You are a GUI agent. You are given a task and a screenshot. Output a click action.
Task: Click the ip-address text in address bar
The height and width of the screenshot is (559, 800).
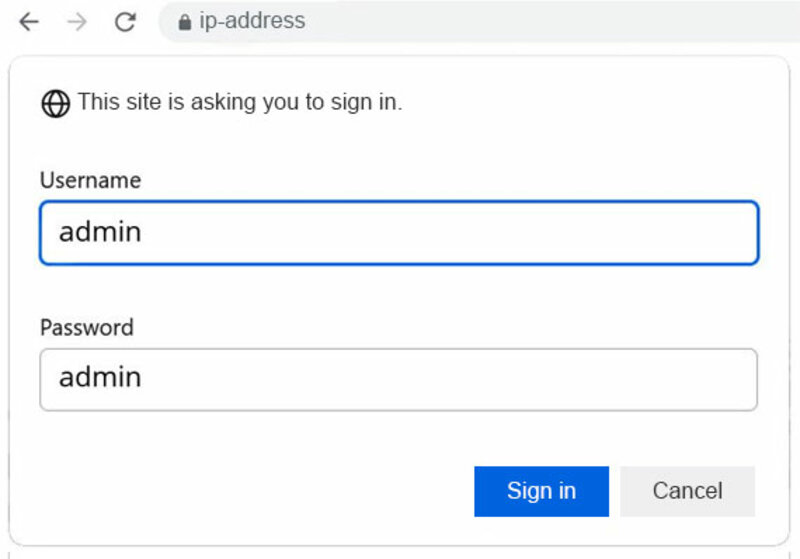(x=252, y=21)
